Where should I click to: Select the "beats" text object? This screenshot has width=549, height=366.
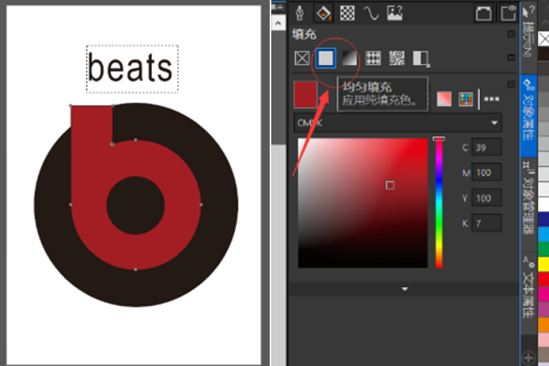[x=130, y=68]
